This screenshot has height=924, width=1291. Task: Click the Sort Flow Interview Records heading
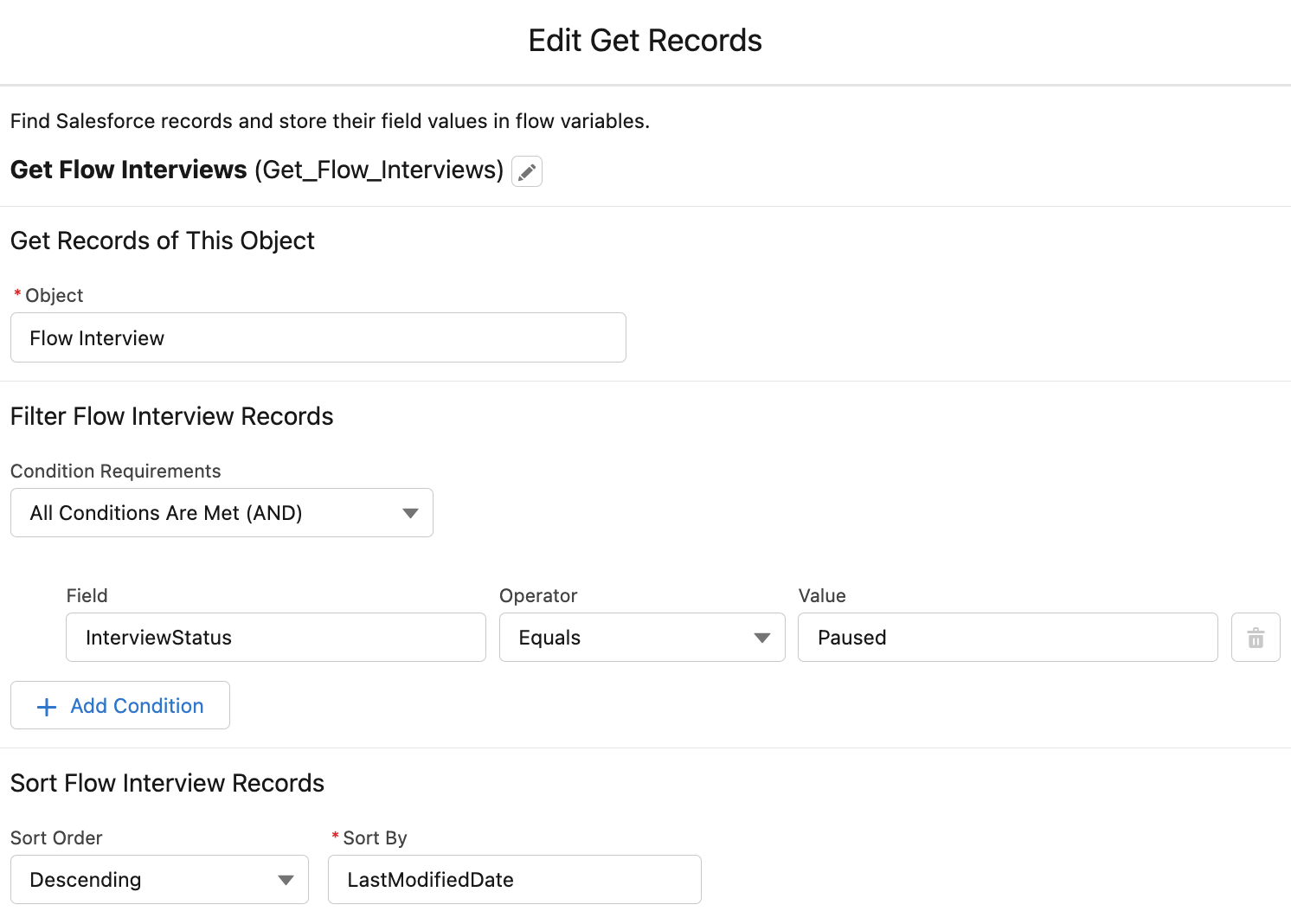pos(167,783)
